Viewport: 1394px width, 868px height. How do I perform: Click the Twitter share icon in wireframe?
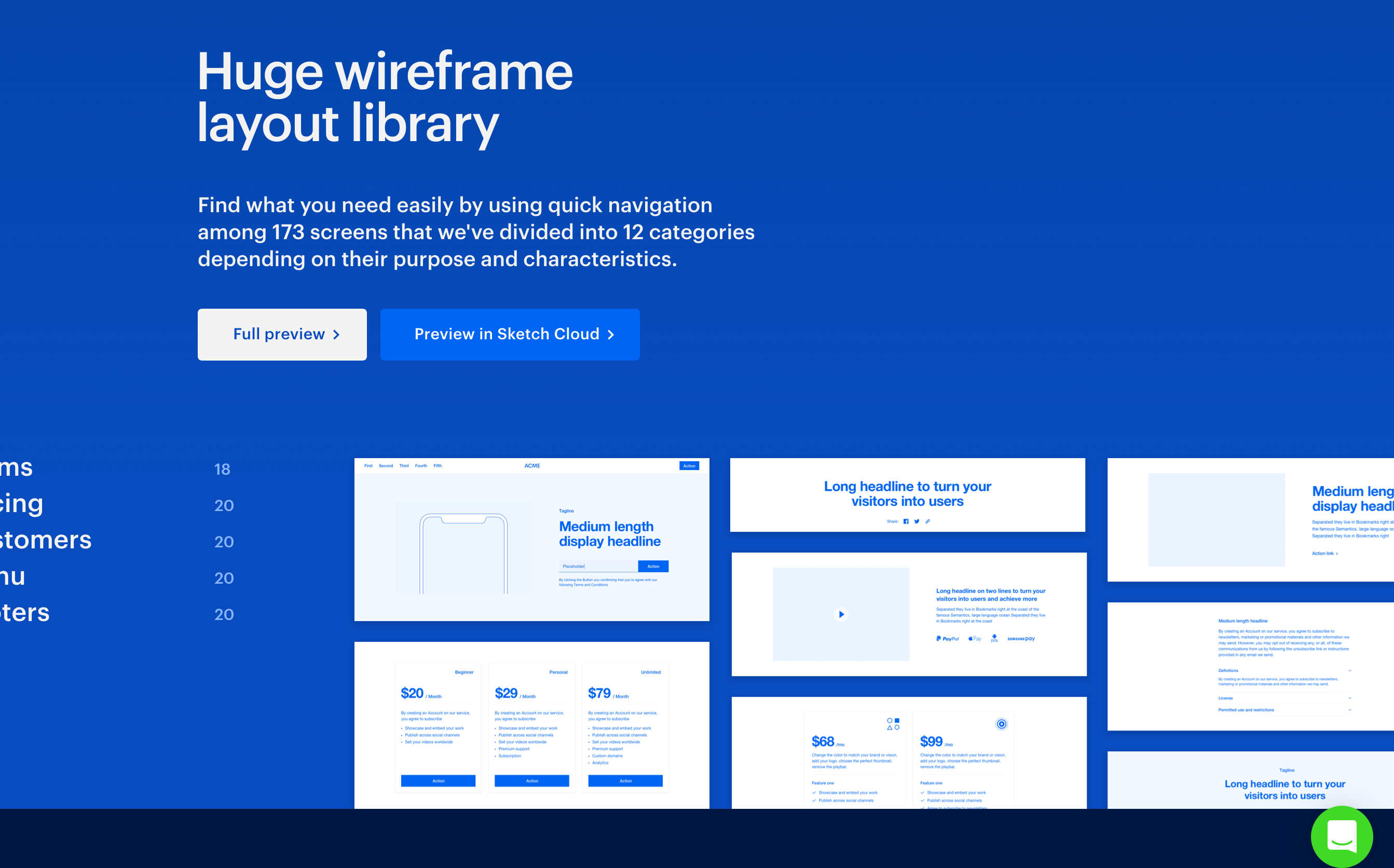[x=917, y=521]
